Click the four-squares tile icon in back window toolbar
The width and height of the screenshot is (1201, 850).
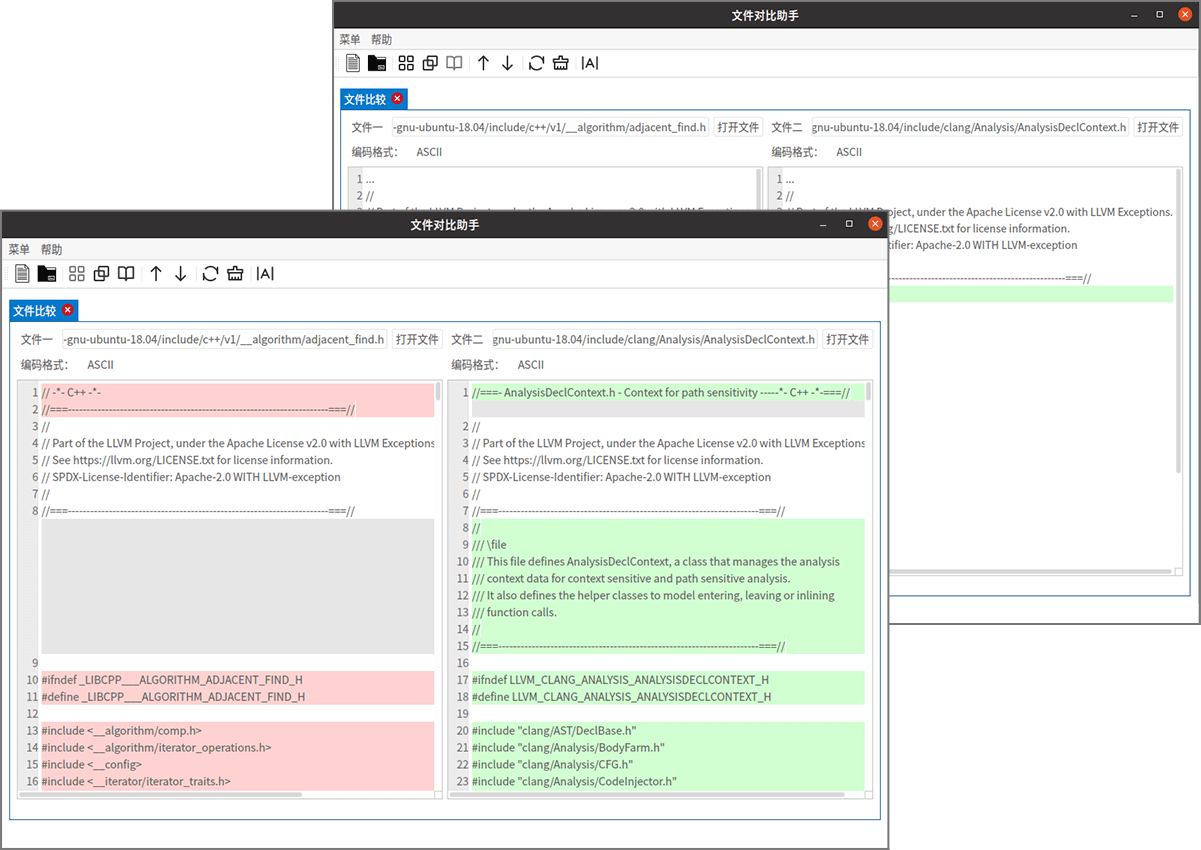pos(406,63)
